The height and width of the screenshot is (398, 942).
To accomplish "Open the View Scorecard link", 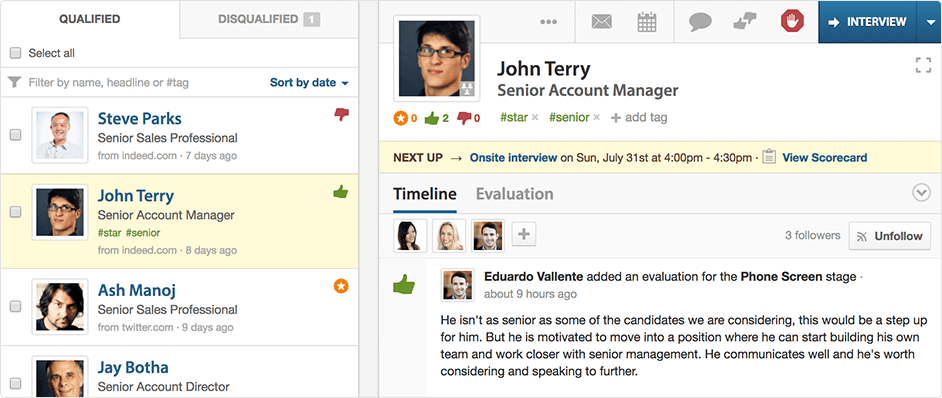I will 825,158.
